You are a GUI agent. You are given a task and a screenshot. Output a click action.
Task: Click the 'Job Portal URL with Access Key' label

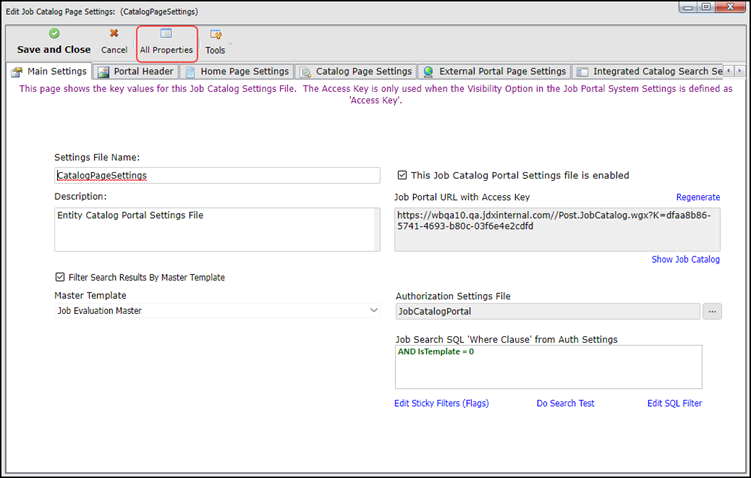462,197
